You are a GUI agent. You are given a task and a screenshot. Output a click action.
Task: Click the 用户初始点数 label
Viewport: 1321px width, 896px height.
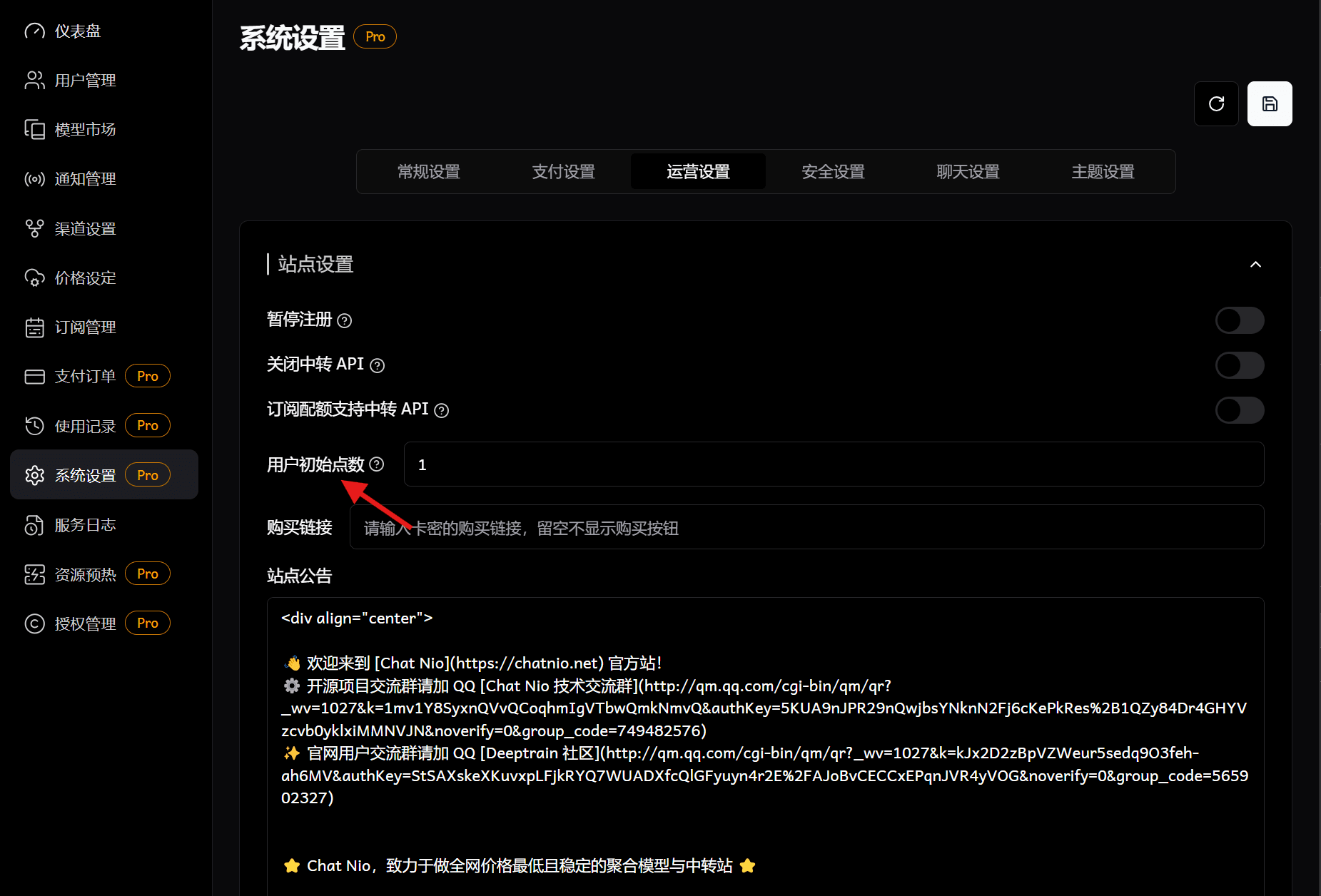pyautogui.click(x=315, y=464)
